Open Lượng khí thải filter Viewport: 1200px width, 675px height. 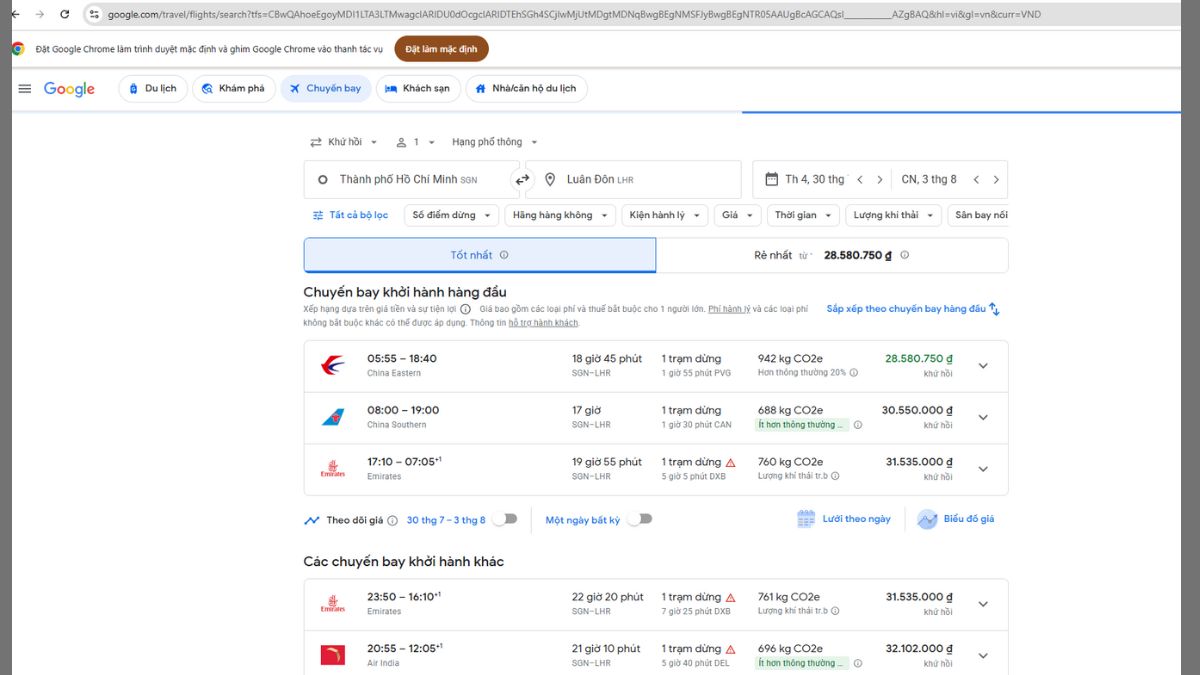coord(893,215)
